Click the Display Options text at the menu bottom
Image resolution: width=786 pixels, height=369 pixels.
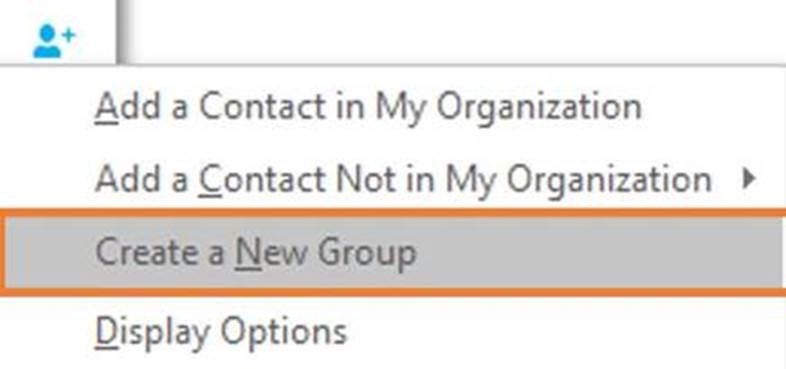click(x=221, y=331)
